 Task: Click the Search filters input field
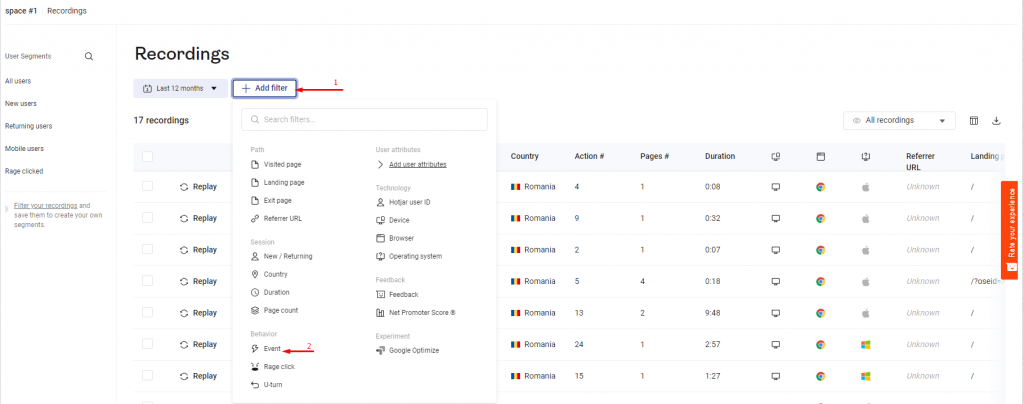tap(364, 120)
